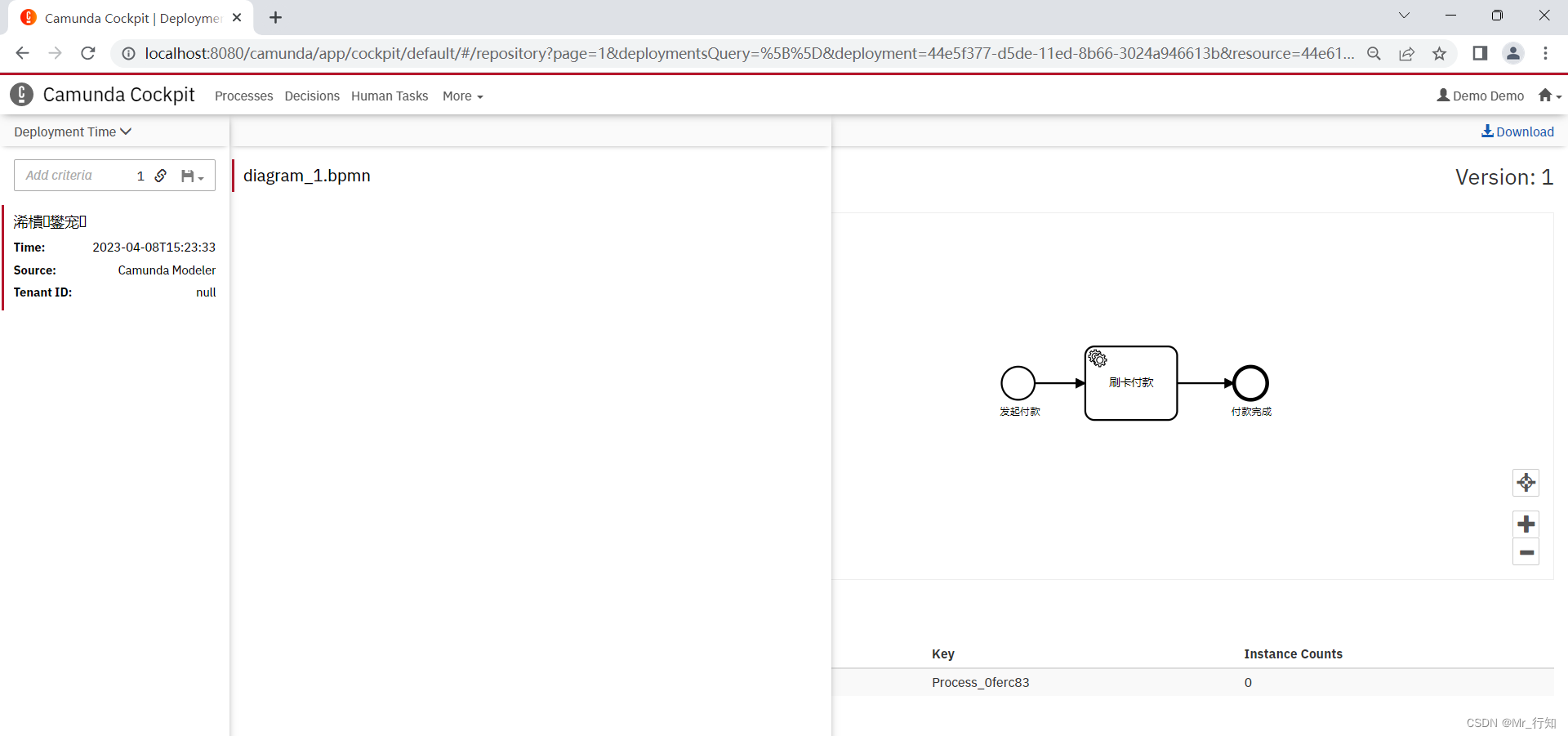Share this page using the share icon
This screenshot has height=736, width=1568.
(x=1406, y=53)
